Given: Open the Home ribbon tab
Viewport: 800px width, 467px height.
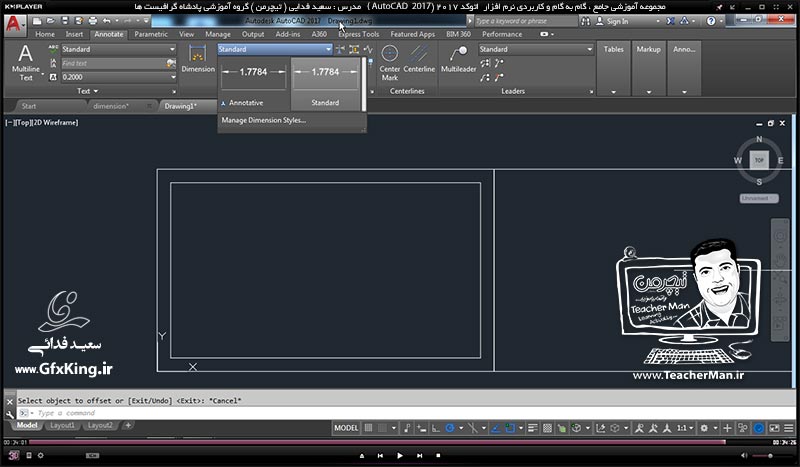Looking at the screenshot, I should (x=45, y=34).
